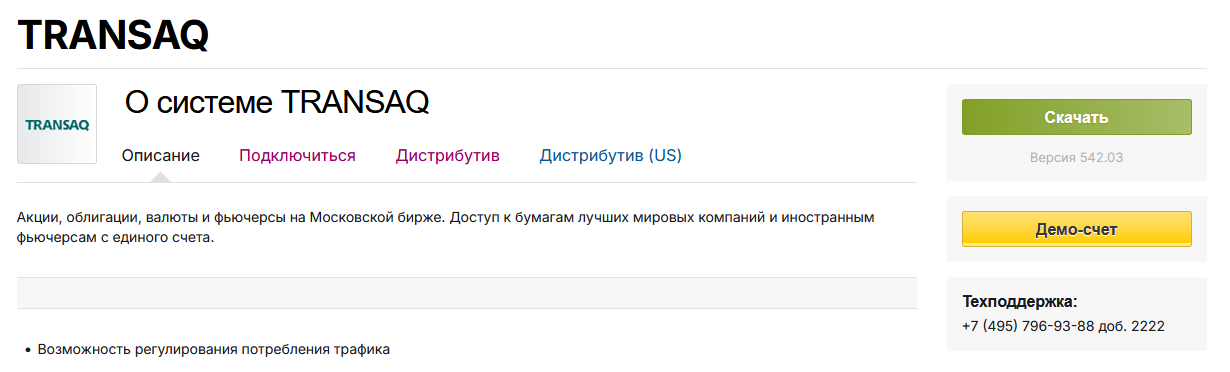Click the bullet item about регулирования потребления трафика

pyautogui.click(x=214, y=350)
